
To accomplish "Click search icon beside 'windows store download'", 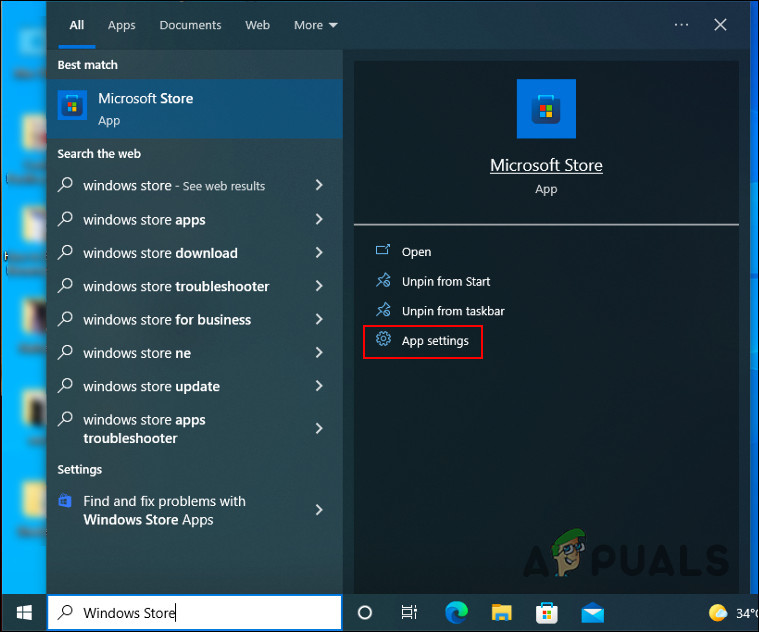I will coord(65,253).
